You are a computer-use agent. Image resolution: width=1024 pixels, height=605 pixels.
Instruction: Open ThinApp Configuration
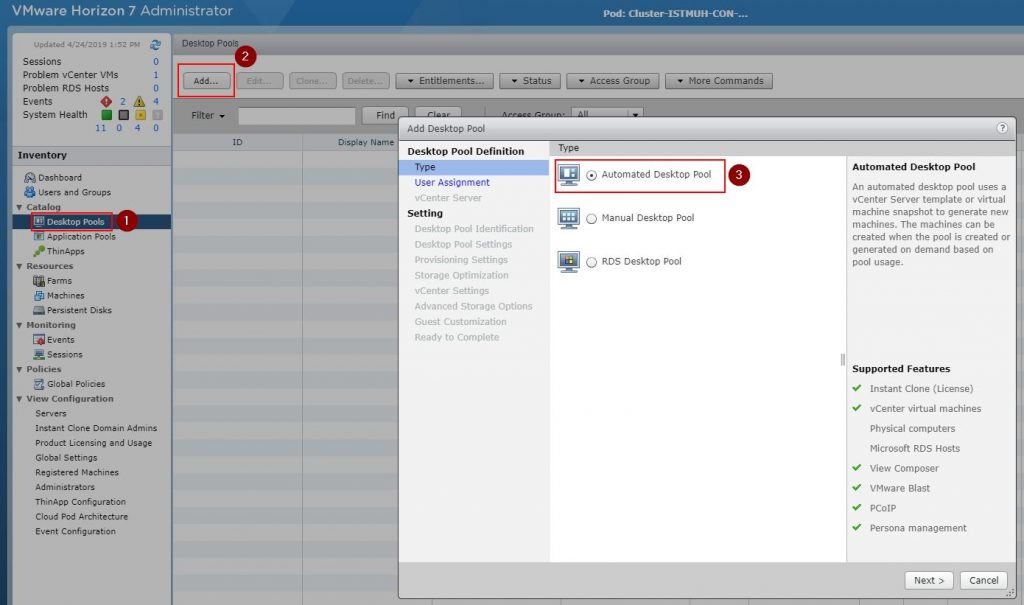coord(80,502)
